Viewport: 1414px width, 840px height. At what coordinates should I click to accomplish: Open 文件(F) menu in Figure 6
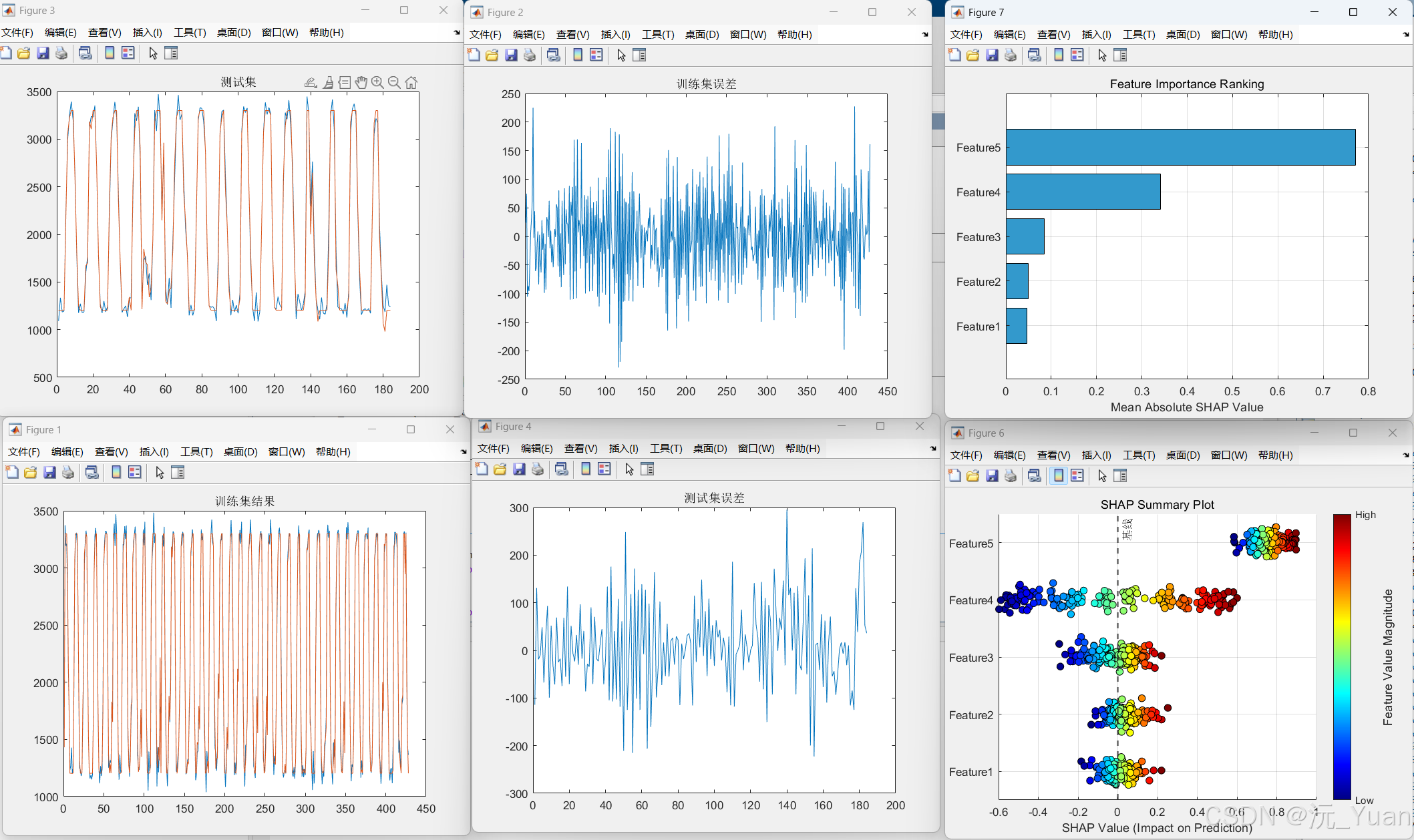click(x=966, y=455)
